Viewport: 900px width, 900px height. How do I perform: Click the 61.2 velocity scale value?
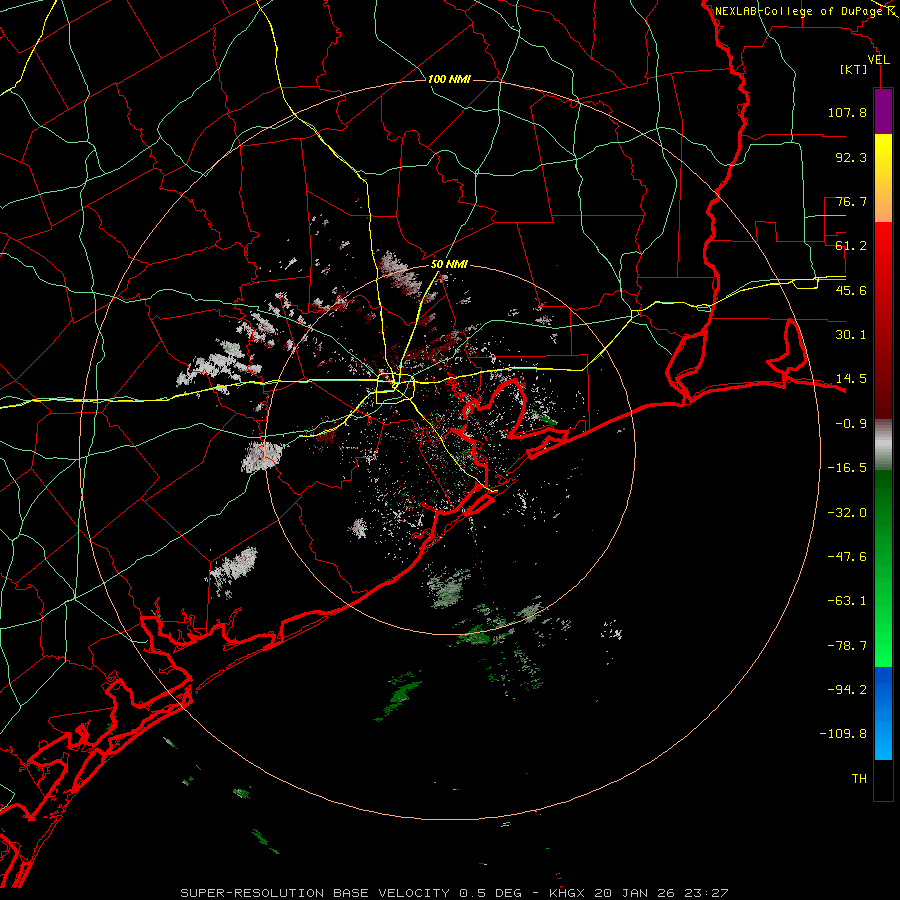click(x=851, y=246)
